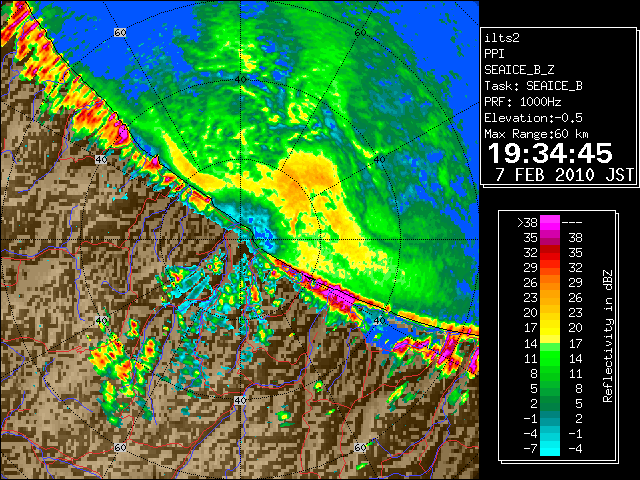Click the radar info box frame with ilts2 header

point(559,107)
